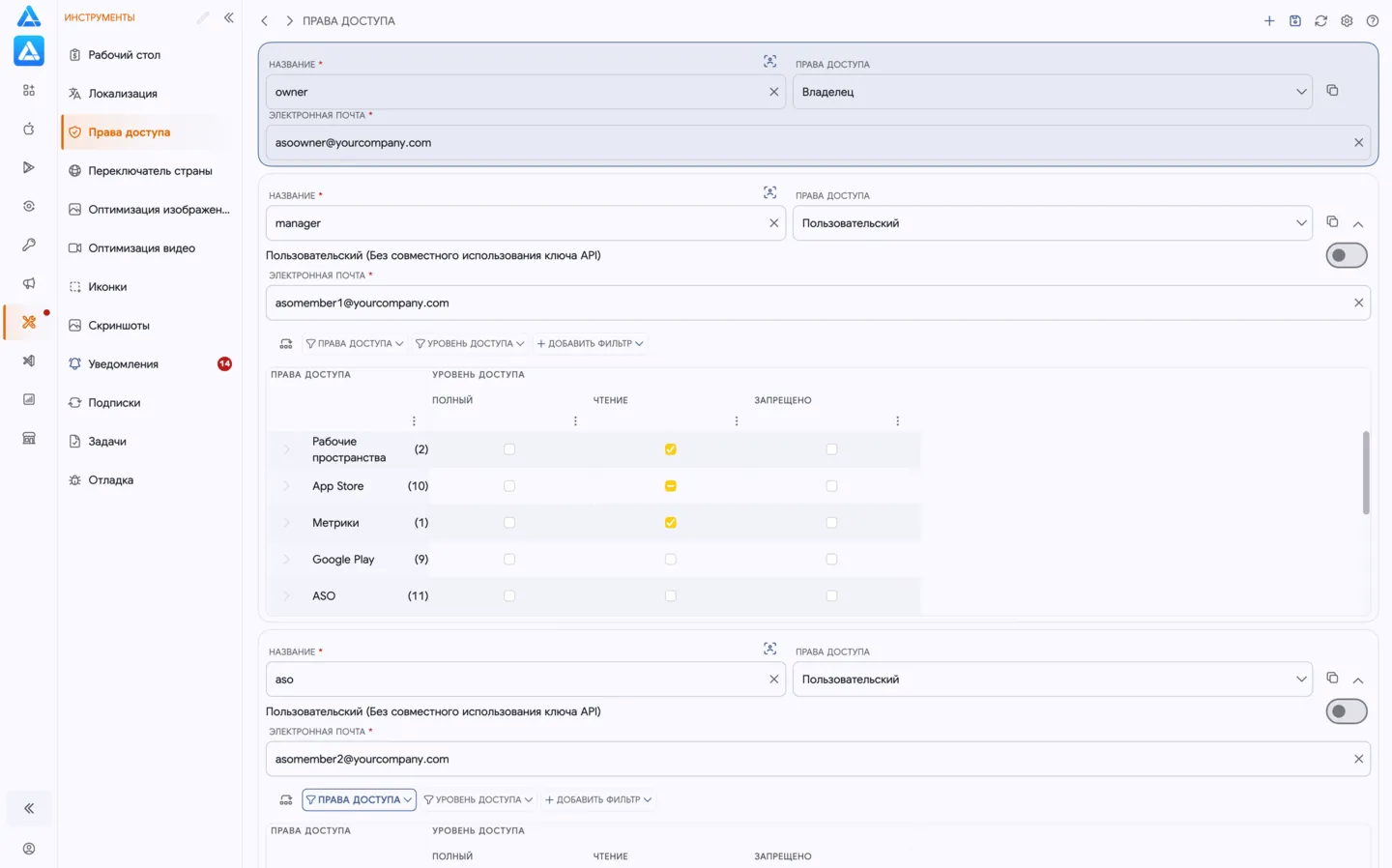This screenshot has height=868, width=1392.
Task: Select the tools wrench icon in rail
Action: tap(29, 322)
